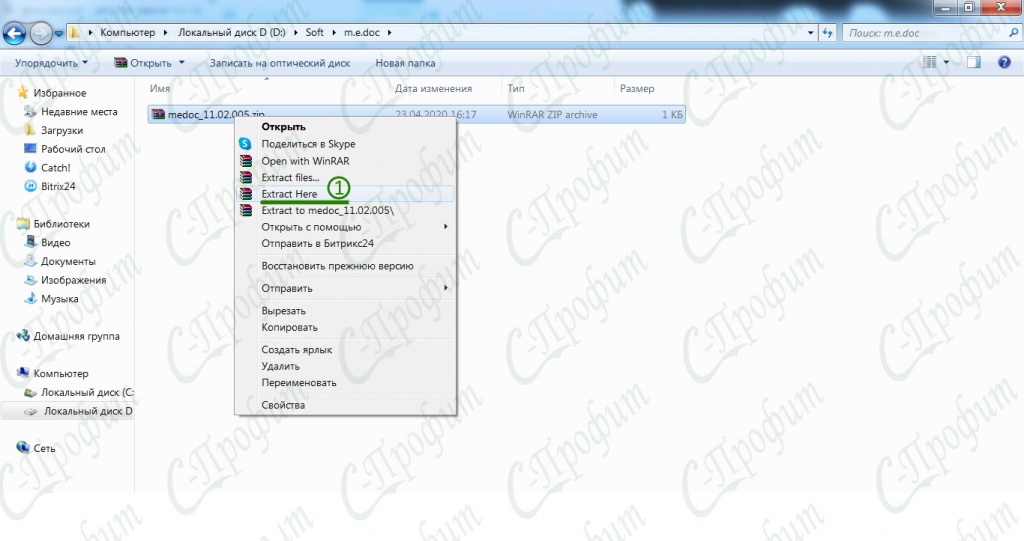Screen dimensions: 1024x541
Task: Open Catch! in the favorites list
Action: pyautogui.click(x=56, y=167)
